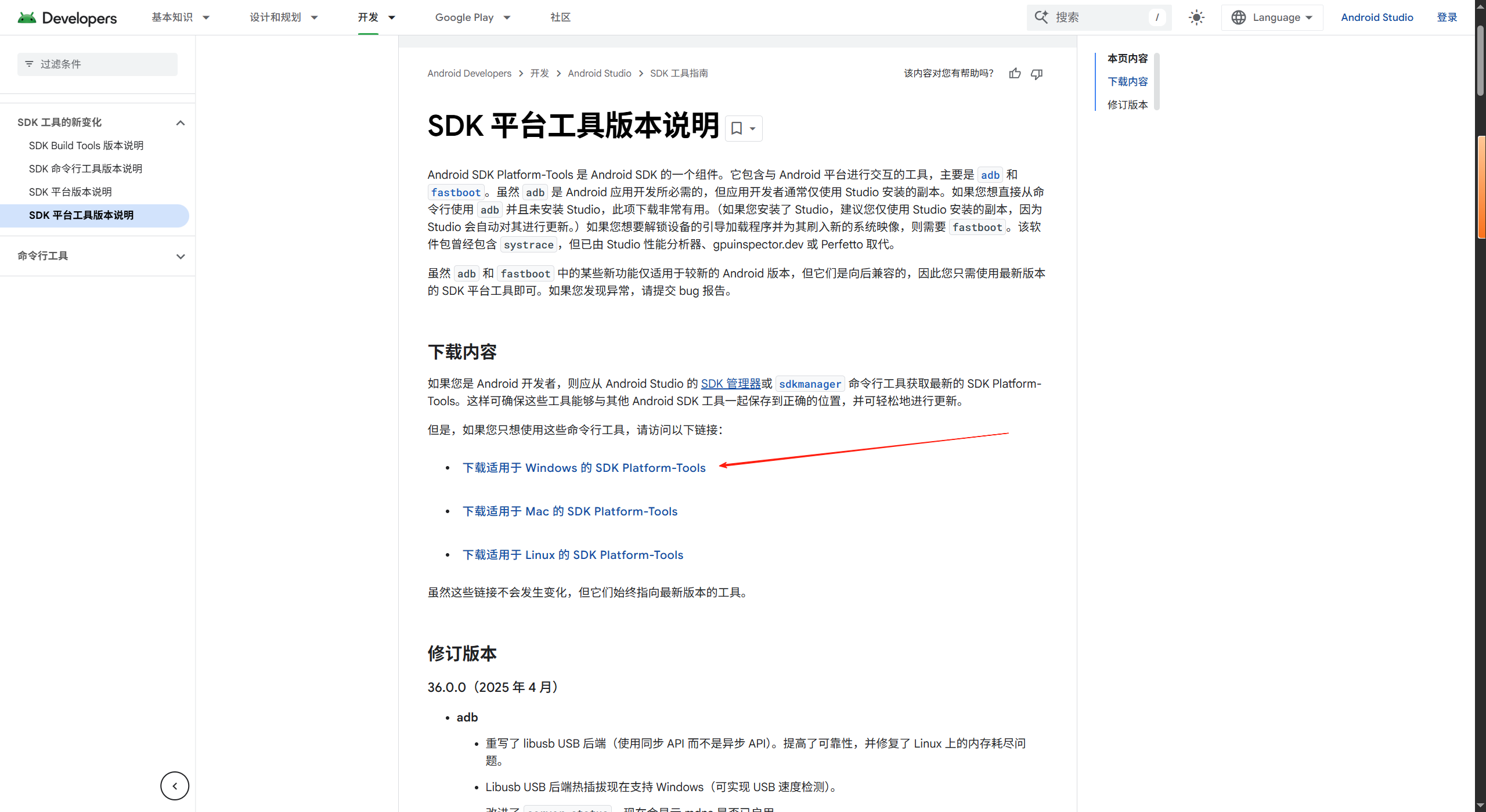Focus the 过滤条件 filter input

point(98,64)
